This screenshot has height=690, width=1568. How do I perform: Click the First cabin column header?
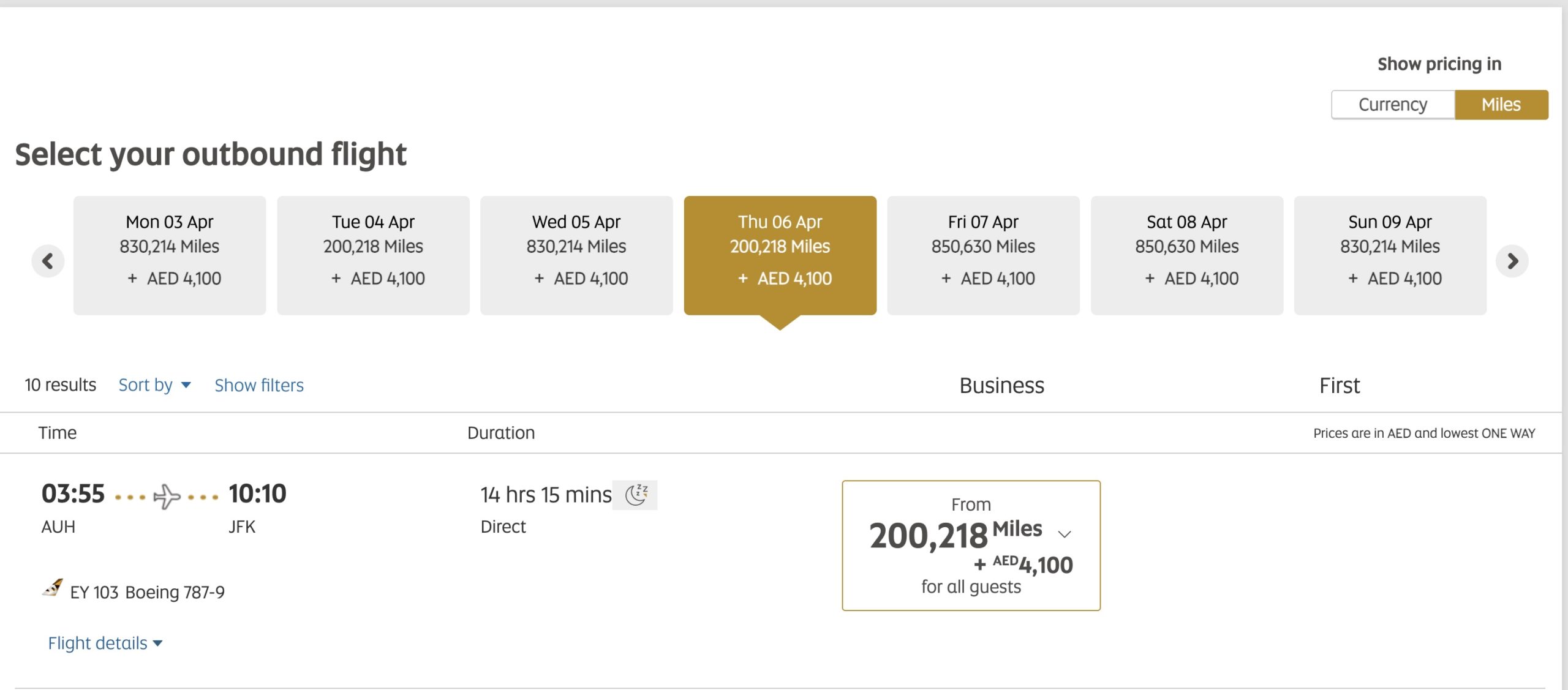[x=1339, y=386]
